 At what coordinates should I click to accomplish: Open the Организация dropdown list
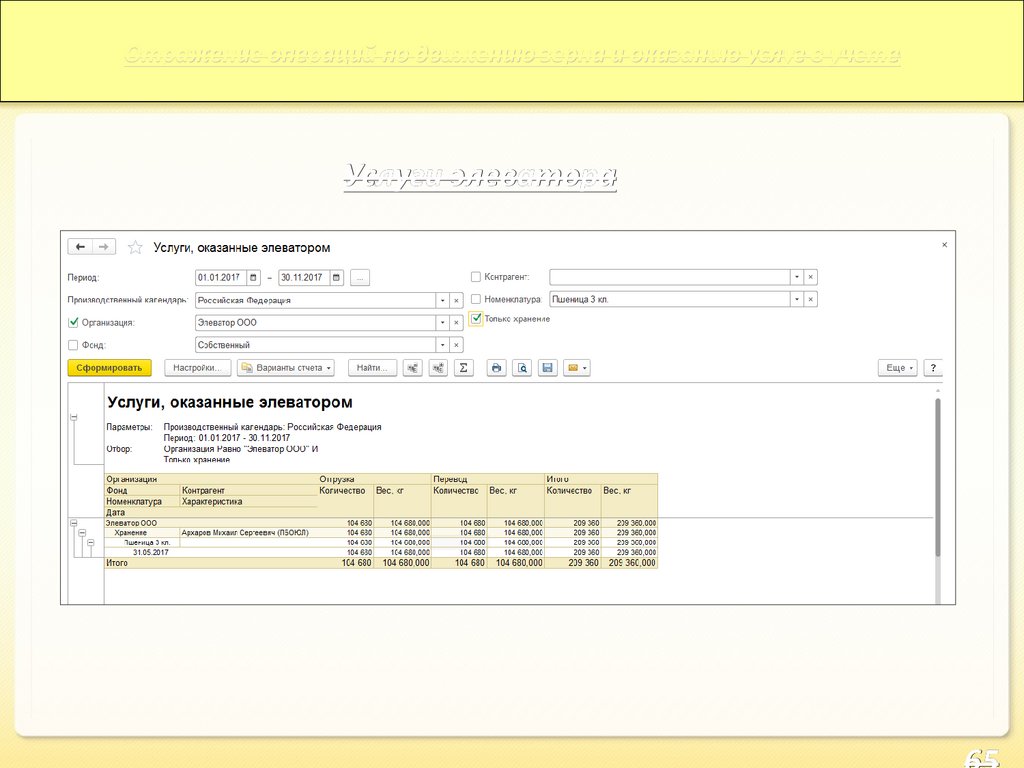point(441,323)
